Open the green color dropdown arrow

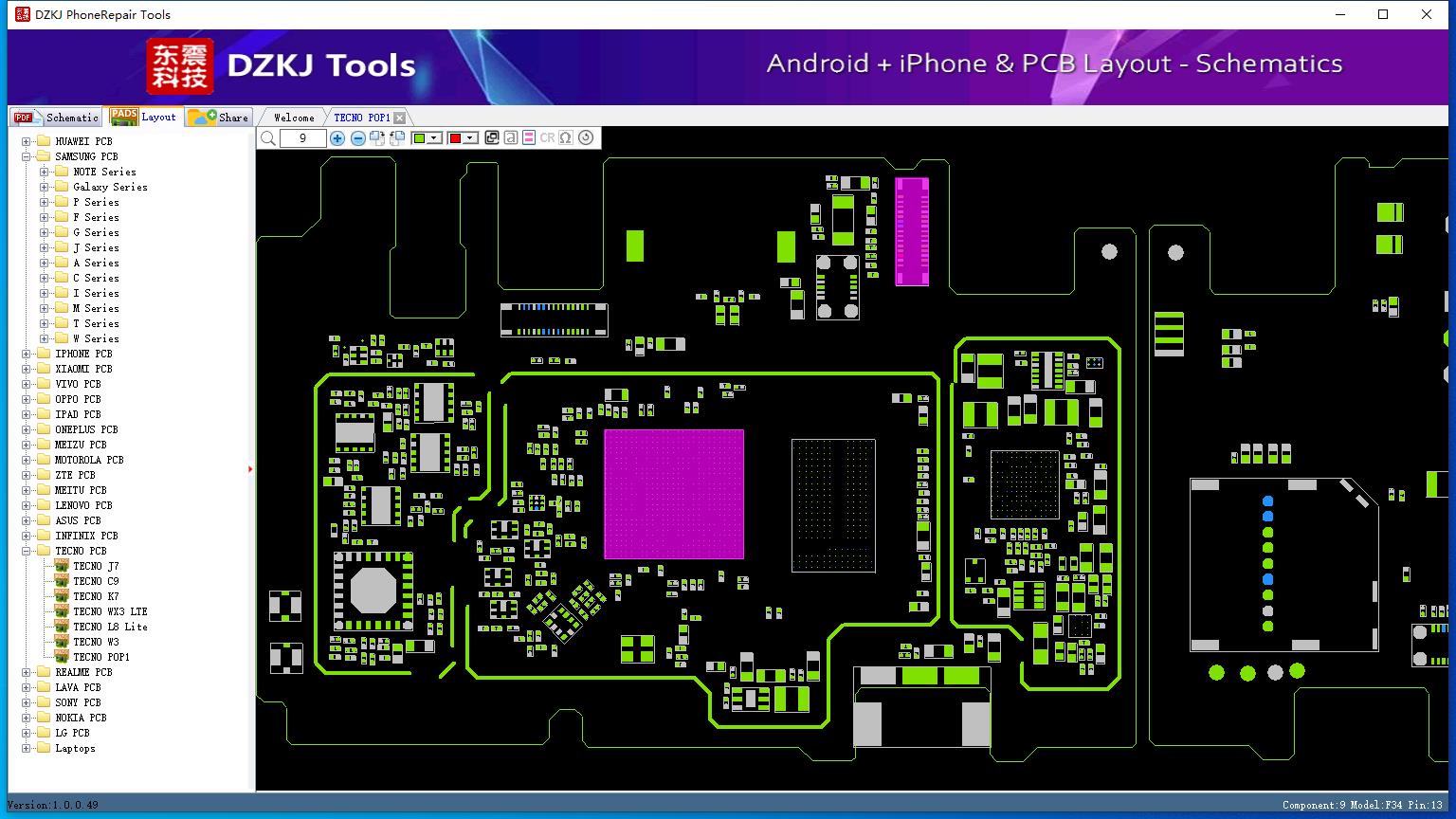click(x=434, y=138)
